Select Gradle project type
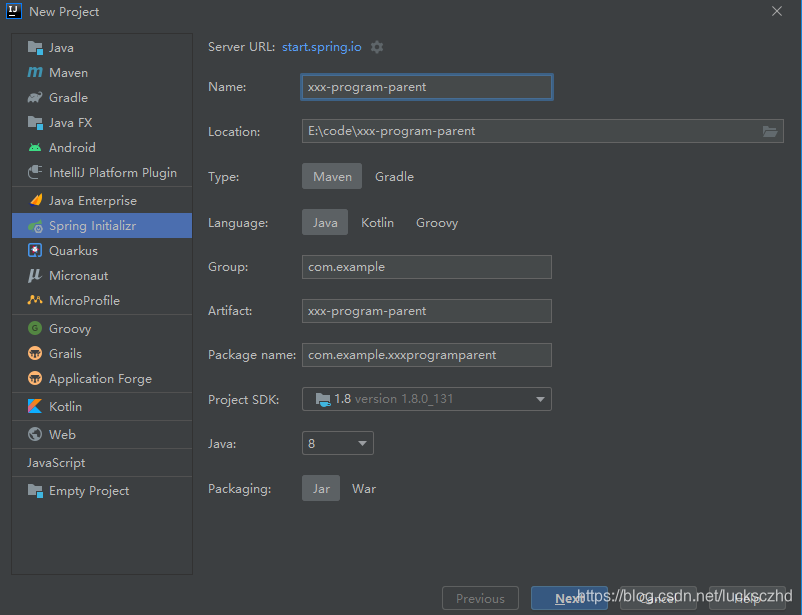Screen dimensions: 802x615 pos(394,176)
